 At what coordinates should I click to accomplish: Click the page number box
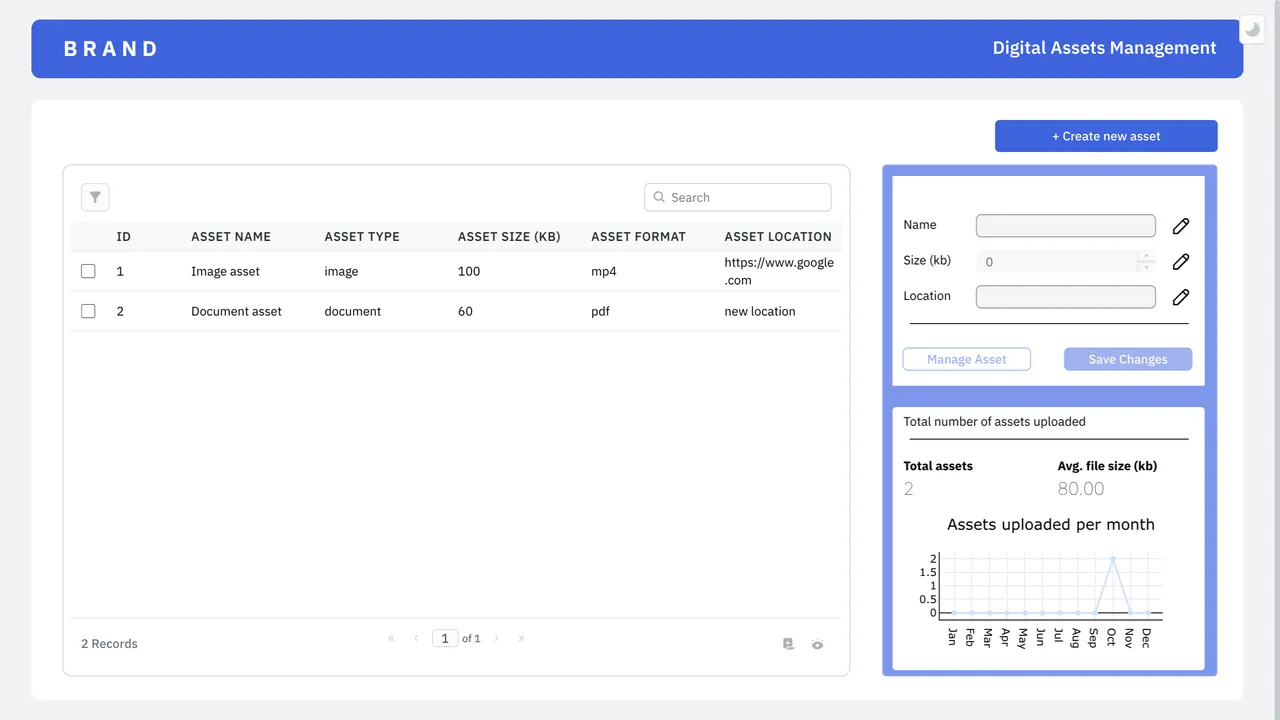445,638
